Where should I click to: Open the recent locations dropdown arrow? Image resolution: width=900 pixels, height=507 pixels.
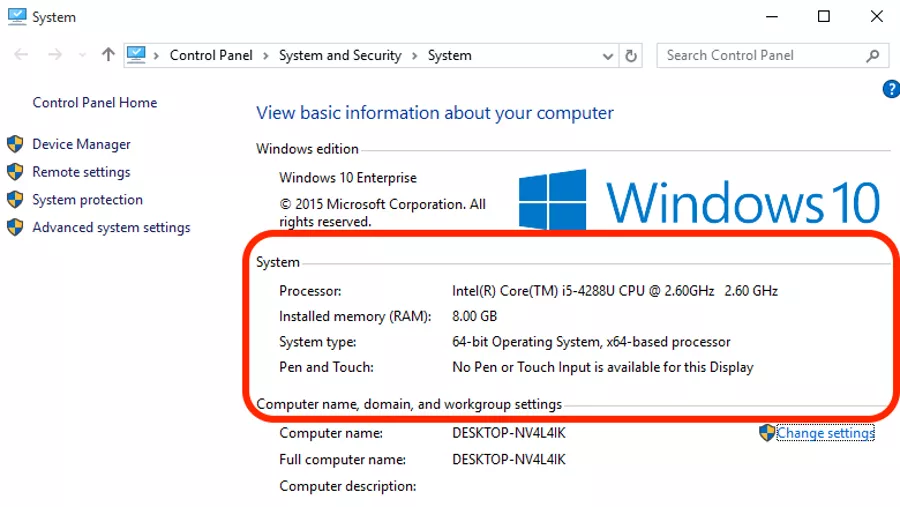pos(82,56)
